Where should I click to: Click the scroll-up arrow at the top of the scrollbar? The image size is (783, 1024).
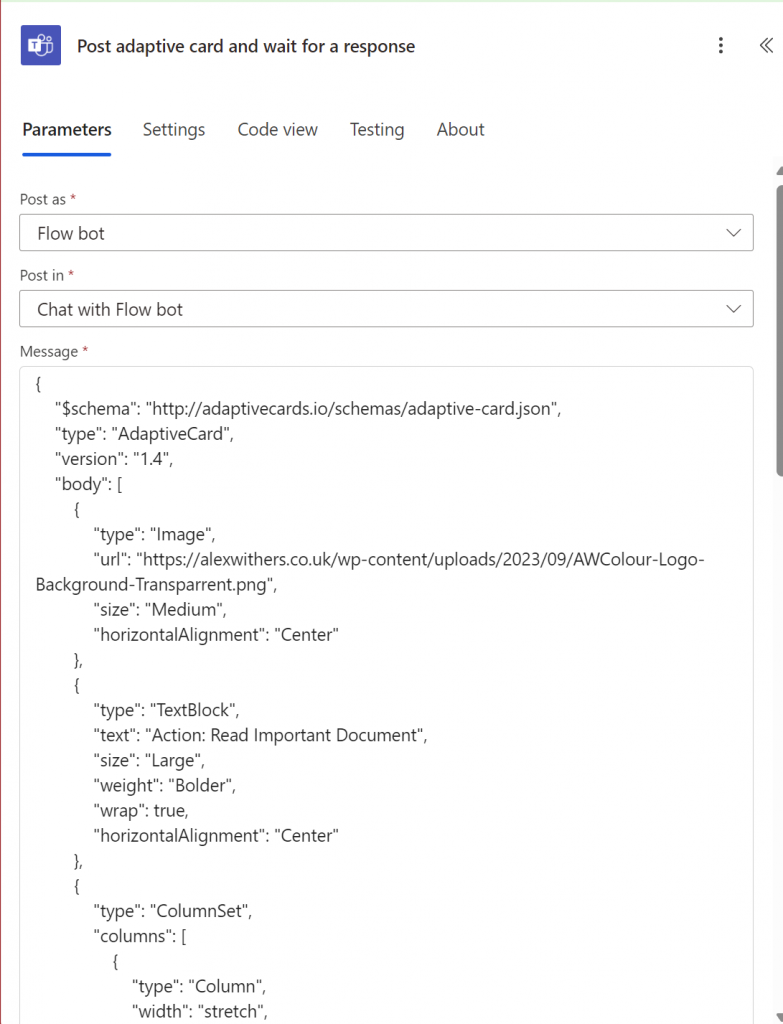pos(778,171)
